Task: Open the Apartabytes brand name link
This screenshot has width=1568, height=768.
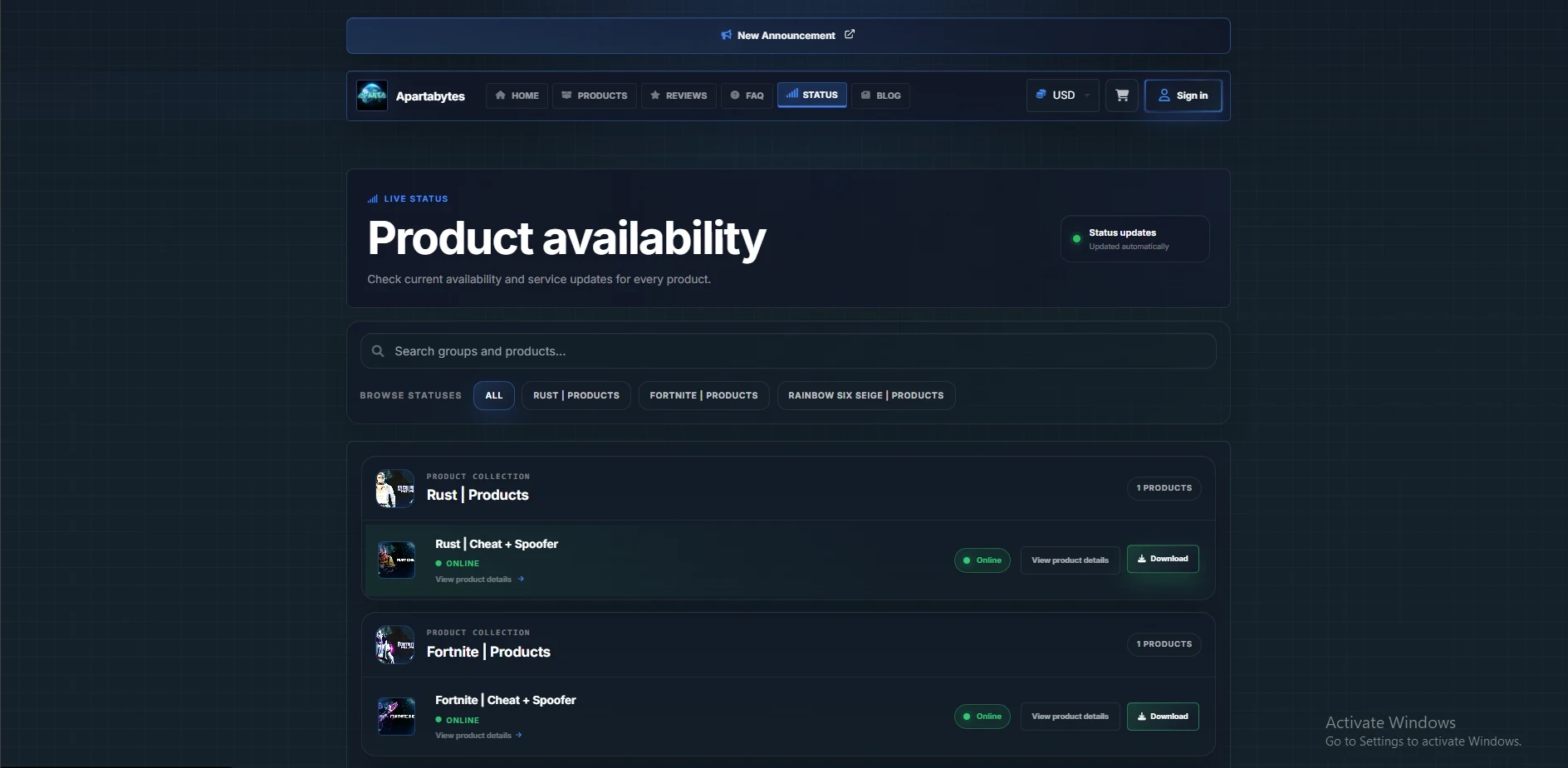Action: coord(430,96)
